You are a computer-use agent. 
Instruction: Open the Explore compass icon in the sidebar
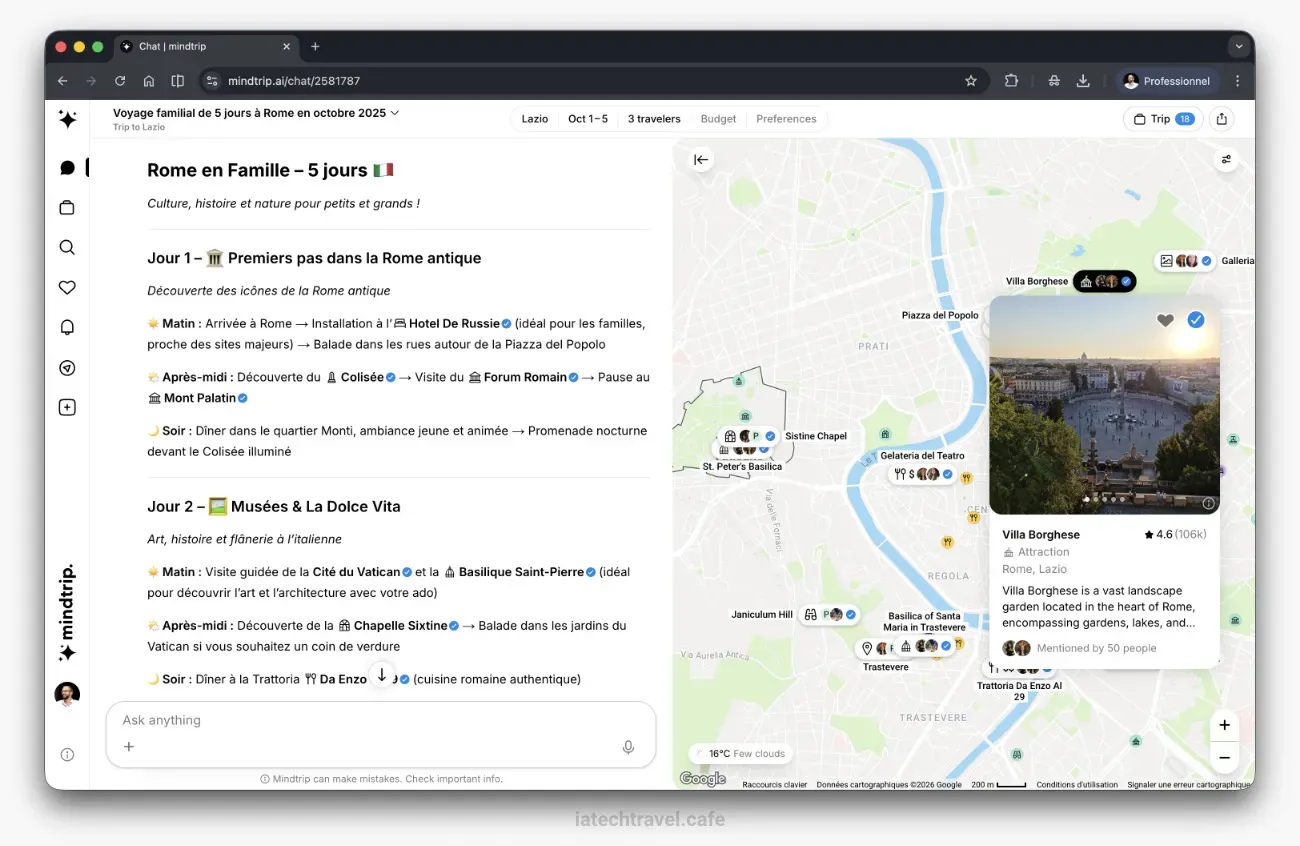[67, 368]
